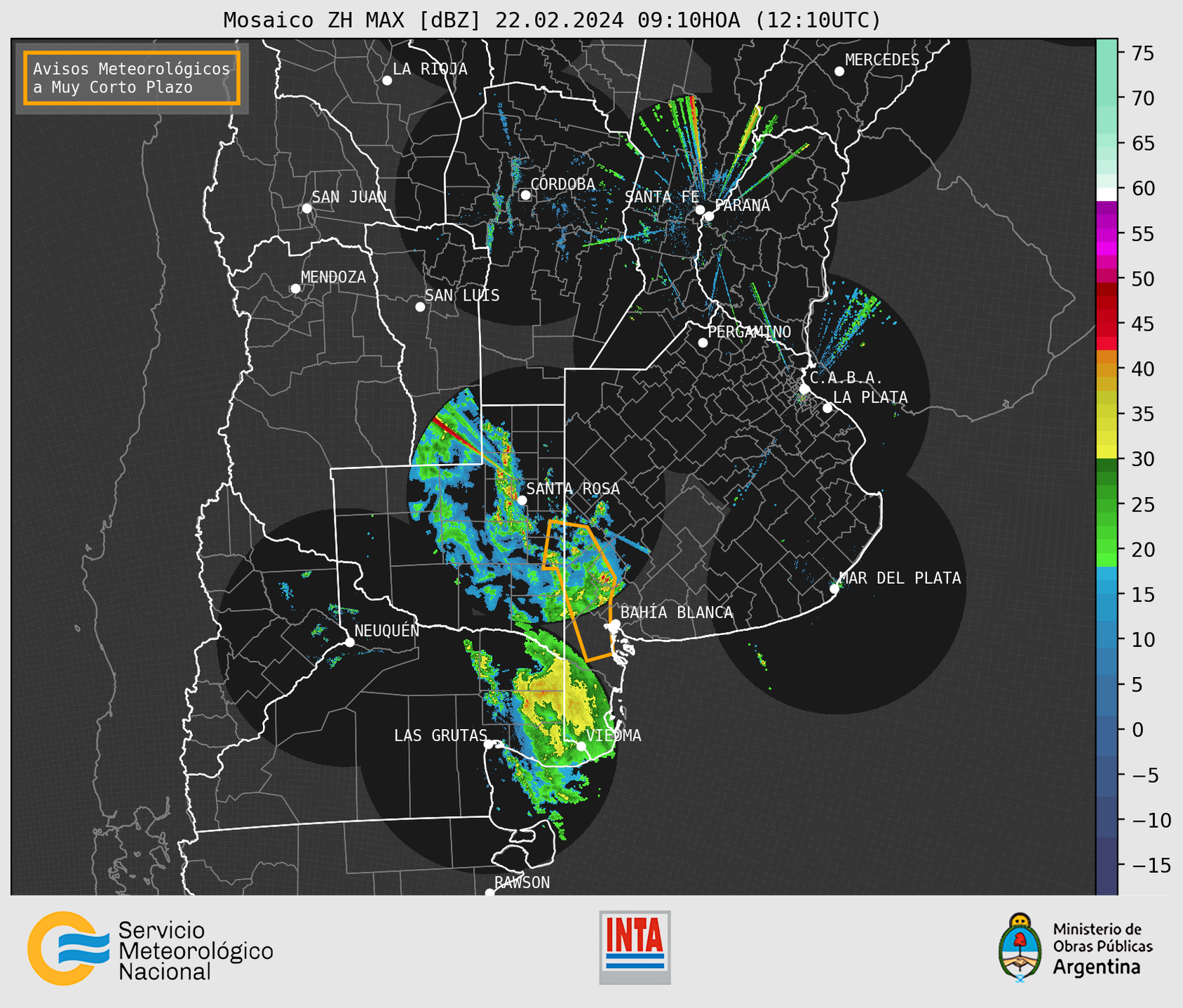This screenshot has height=1008, width=1183.
Task: Click the MERCEDES city marker dot
Action: point(839,71)
